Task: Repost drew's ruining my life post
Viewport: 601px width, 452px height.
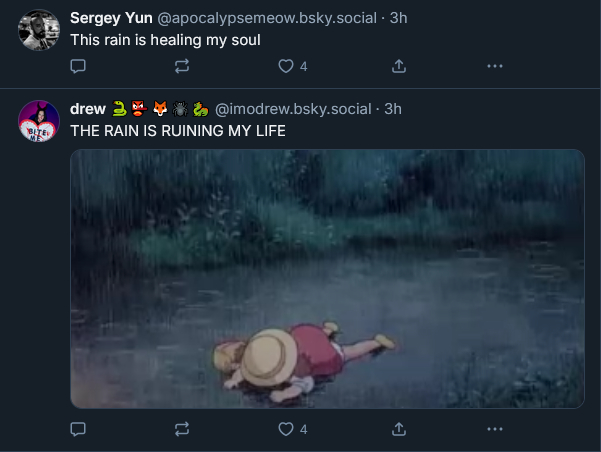Action: 182,429
